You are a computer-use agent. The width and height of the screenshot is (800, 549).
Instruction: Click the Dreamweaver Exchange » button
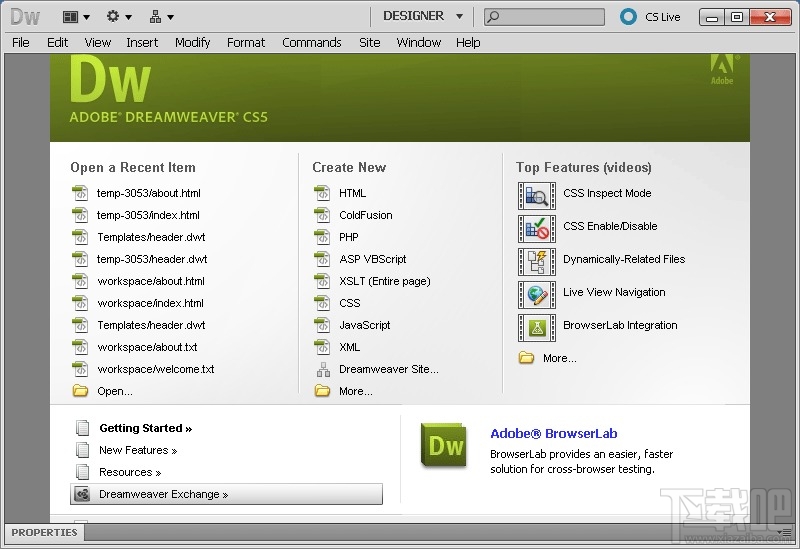point(226,494)
